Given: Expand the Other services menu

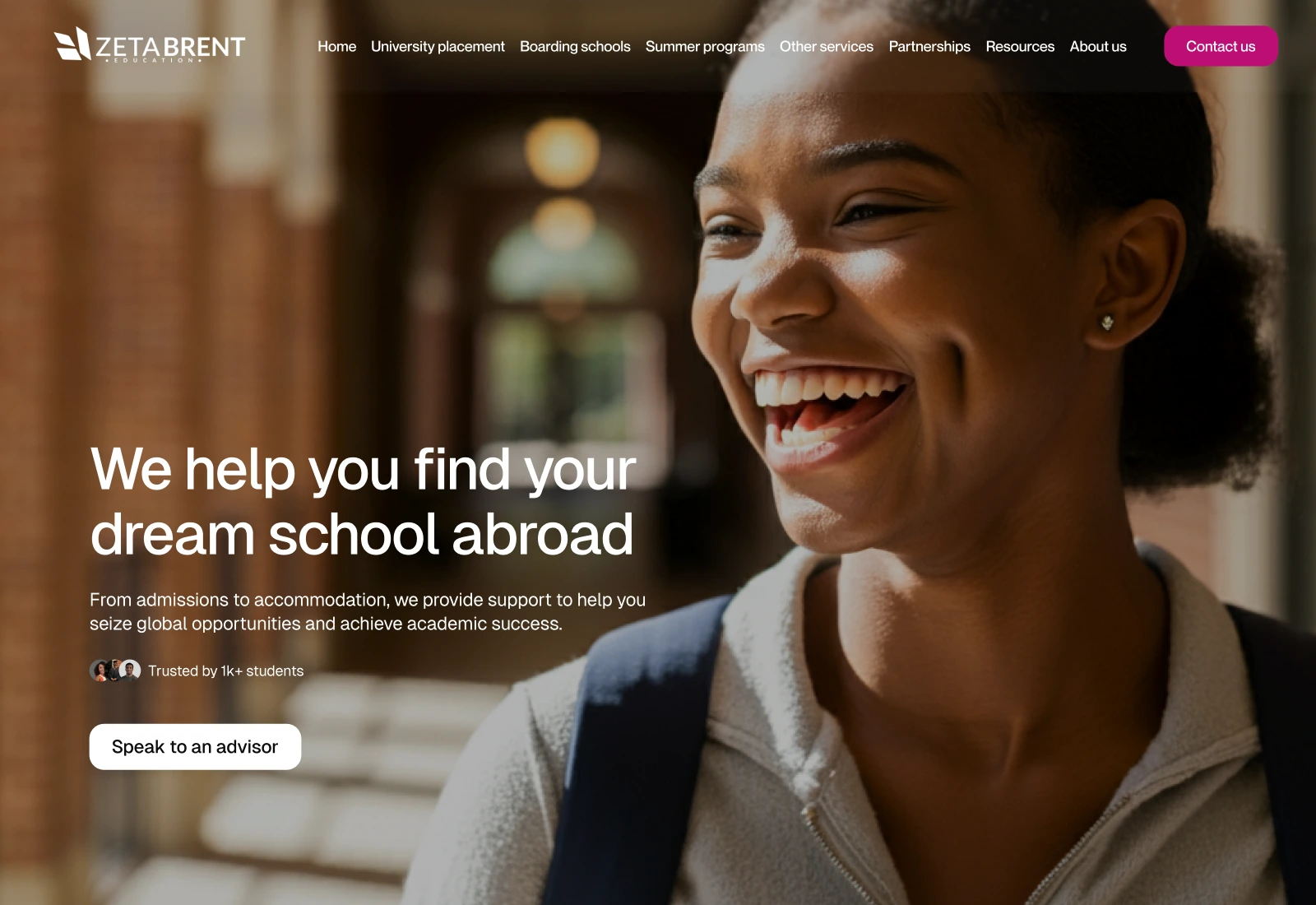Looking at the screenshot, I should tap(827, 47).
